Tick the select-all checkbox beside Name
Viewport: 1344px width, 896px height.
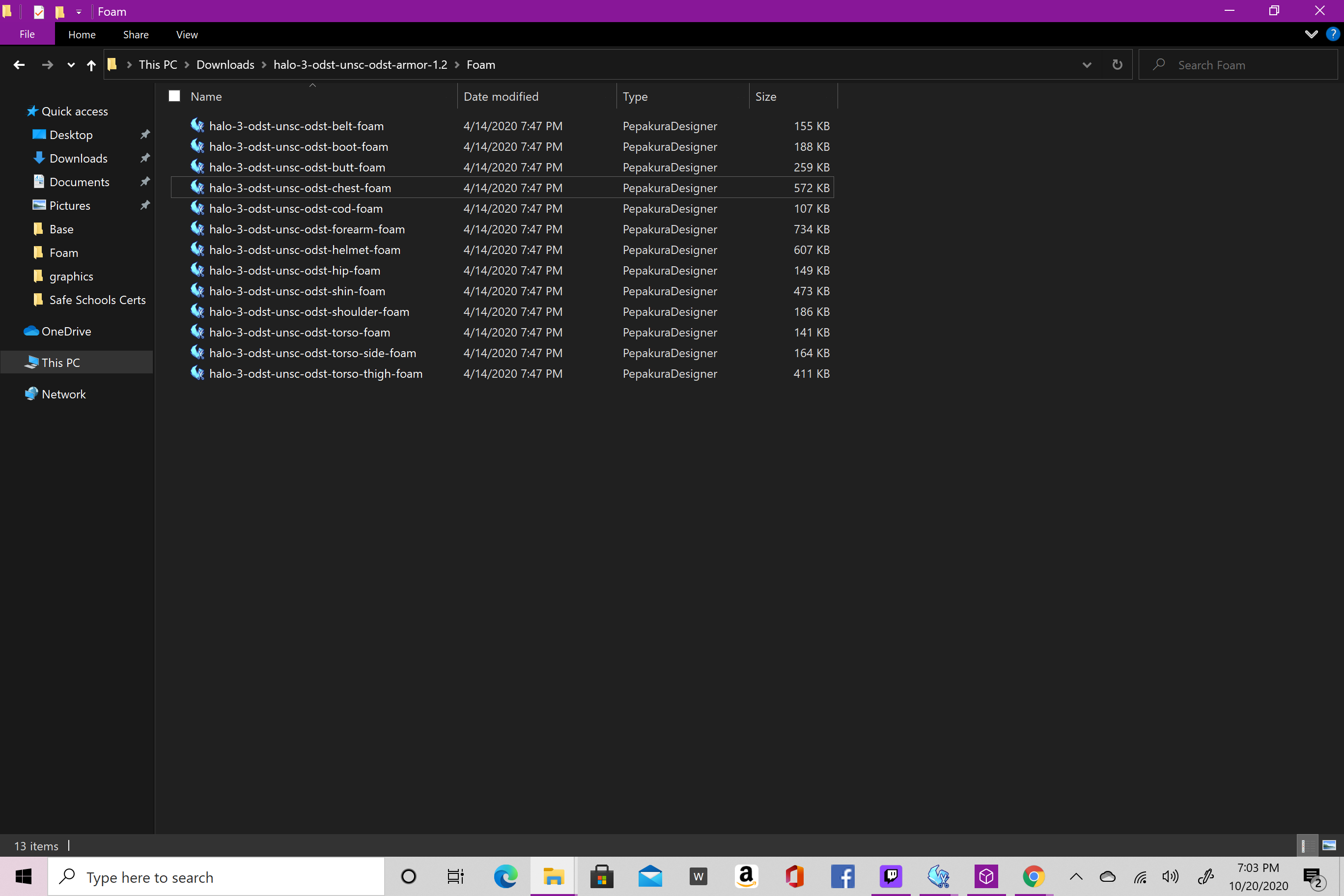click(x=174, y=96)
